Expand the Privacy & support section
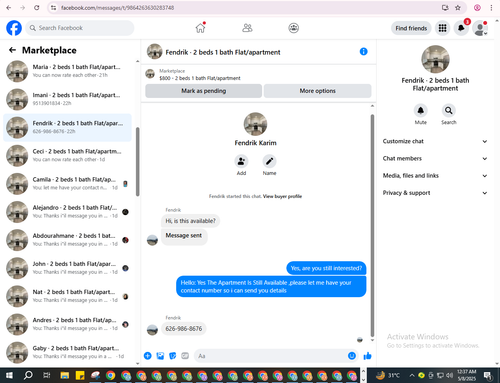500x383 pixels. pos(435,193)
